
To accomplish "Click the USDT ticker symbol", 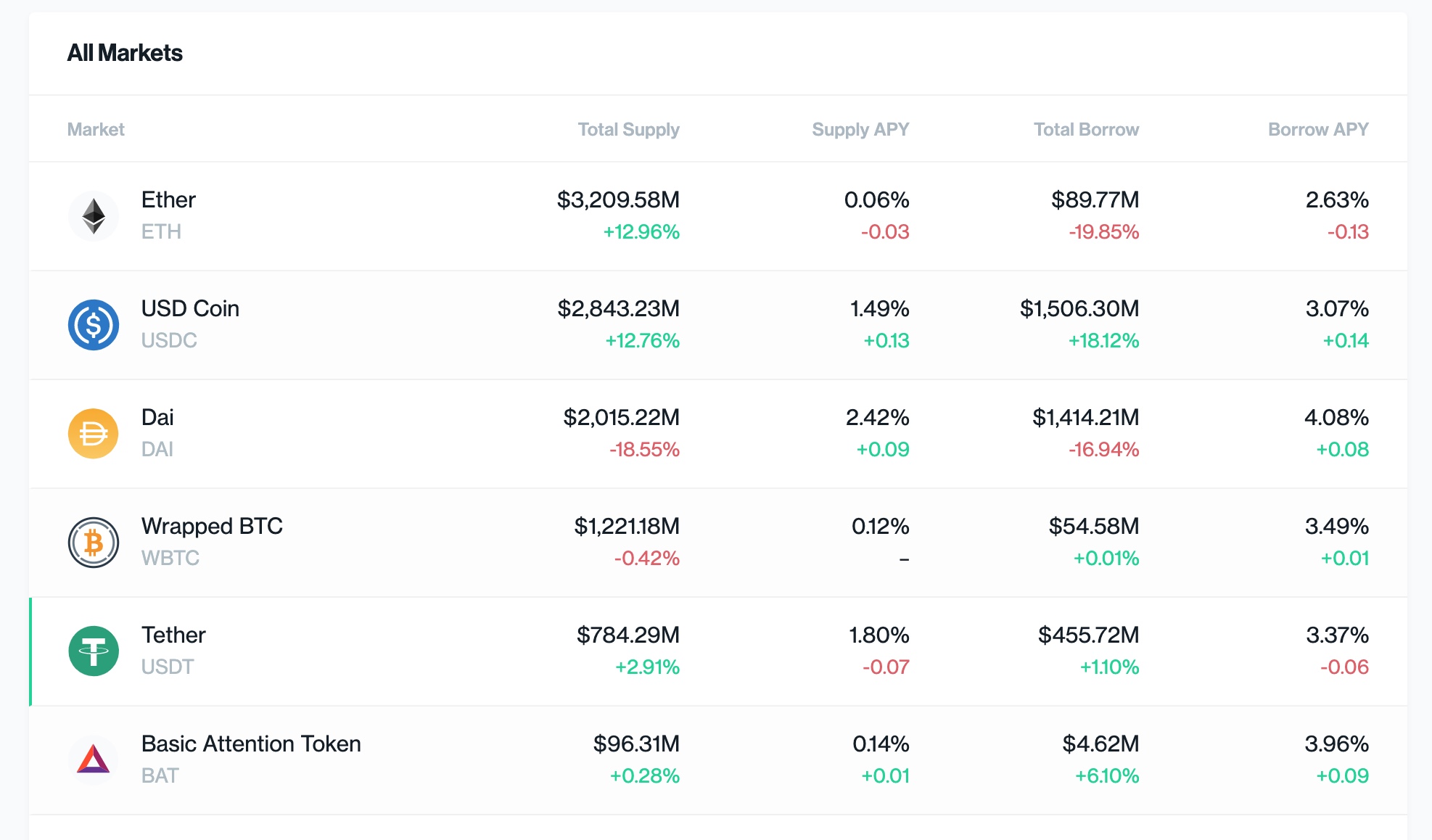I will tap(168, 667).
